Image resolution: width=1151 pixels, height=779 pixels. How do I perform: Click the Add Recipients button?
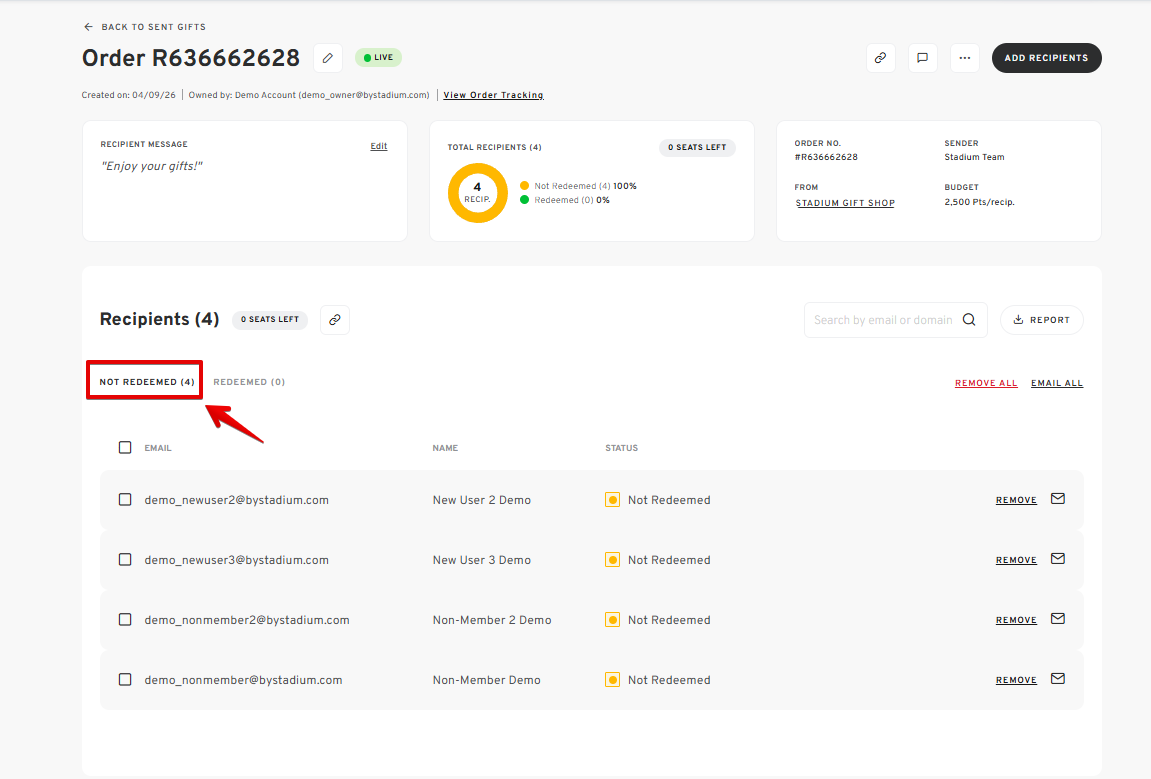[1046, 58]
